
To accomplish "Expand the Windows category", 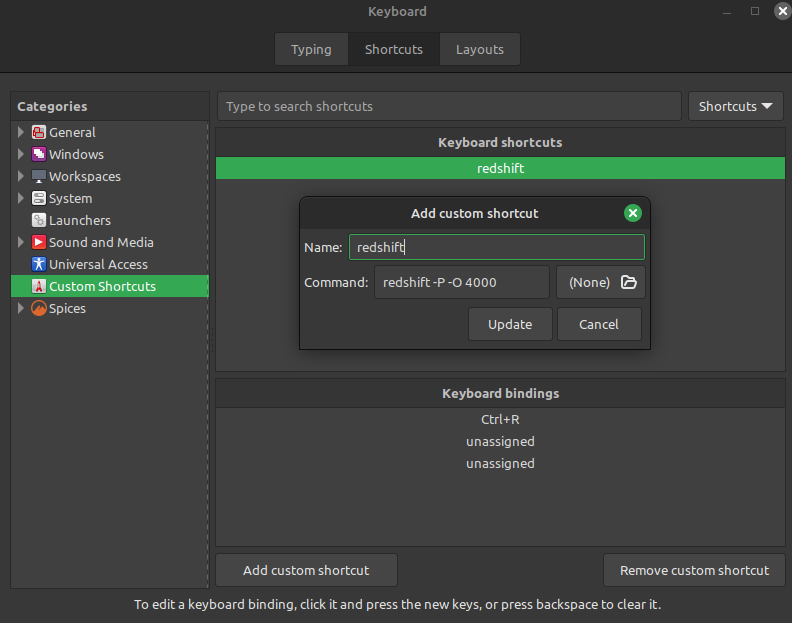I will (21, 154).
